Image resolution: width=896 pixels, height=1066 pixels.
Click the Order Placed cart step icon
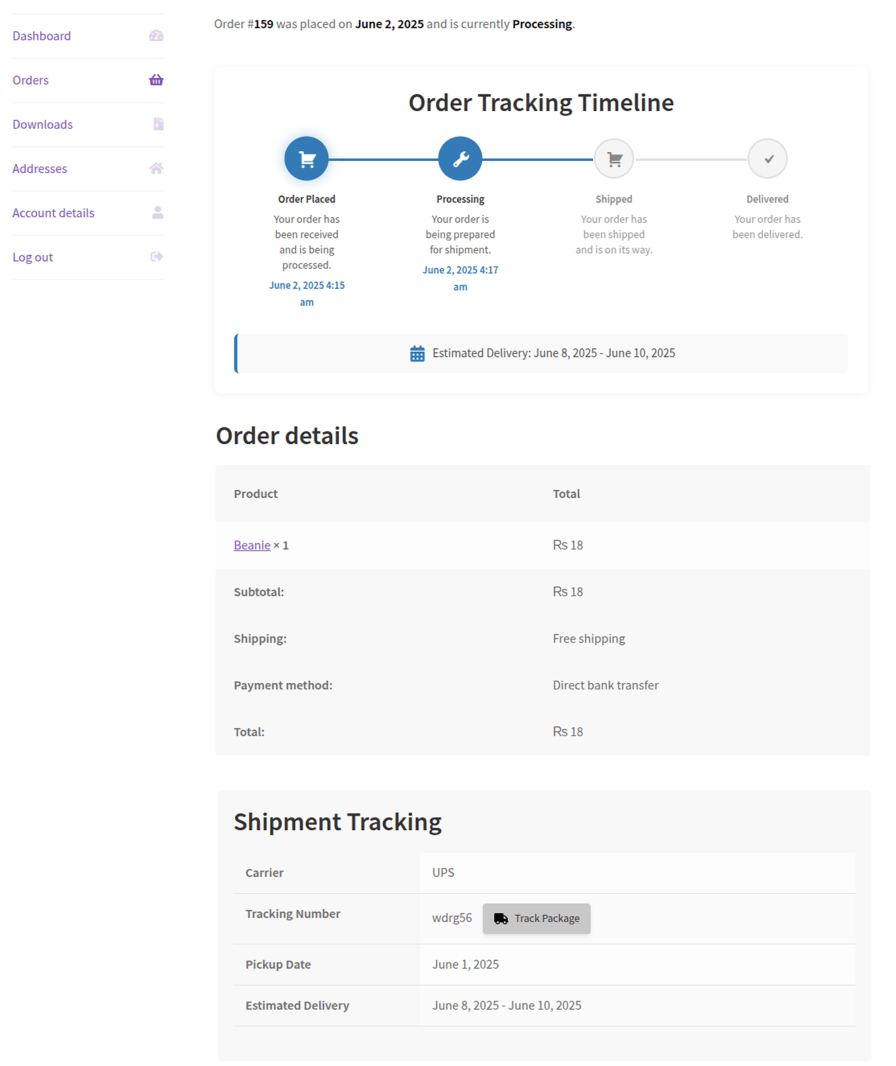[307, 159]
